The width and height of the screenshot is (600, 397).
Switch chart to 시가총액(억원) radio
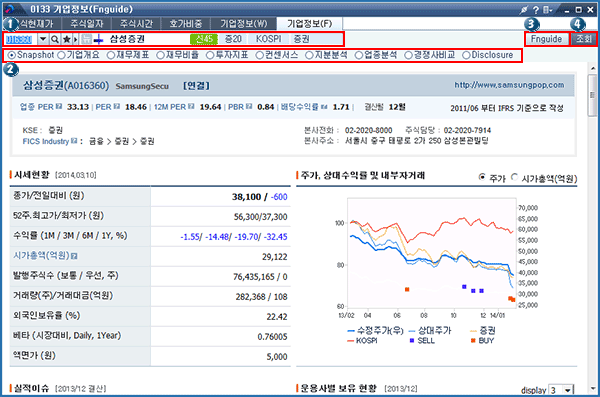click(514, 177)
